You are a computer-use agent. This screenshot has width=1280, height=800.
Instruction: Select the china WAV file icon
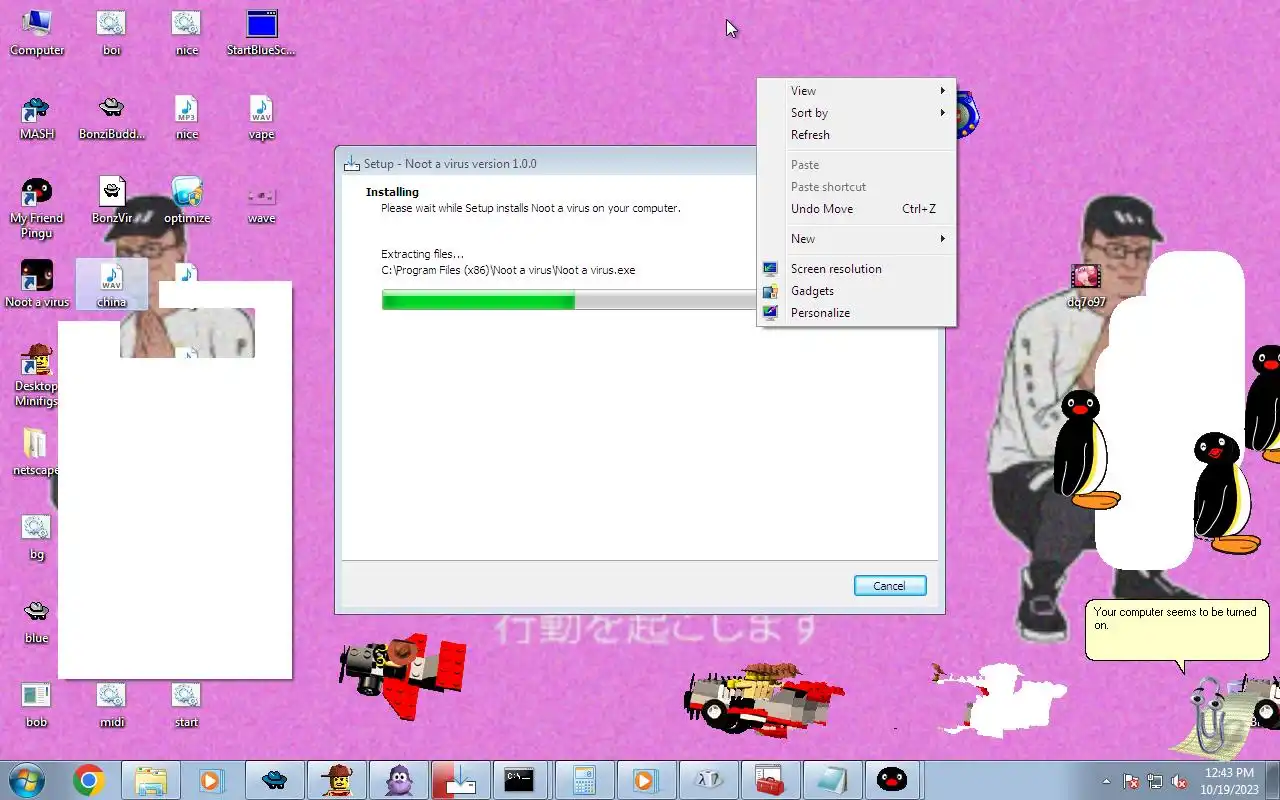111,284
